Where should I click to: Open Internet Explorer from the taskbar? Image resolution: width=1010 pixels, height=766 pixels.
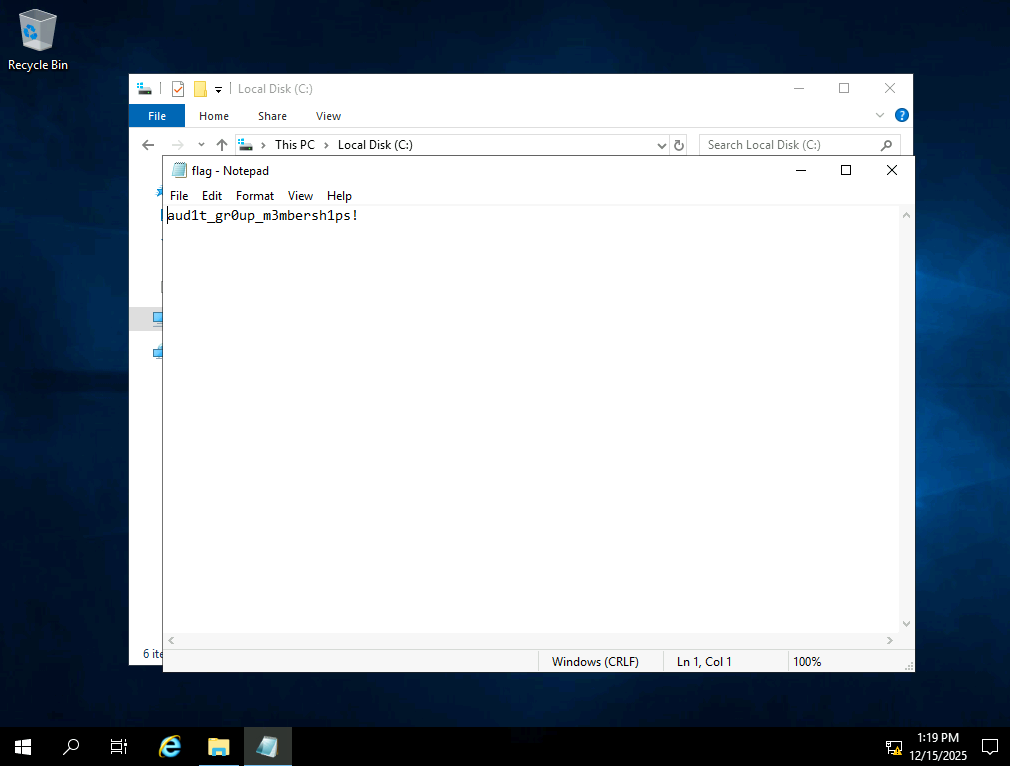[x=171, y=746]
